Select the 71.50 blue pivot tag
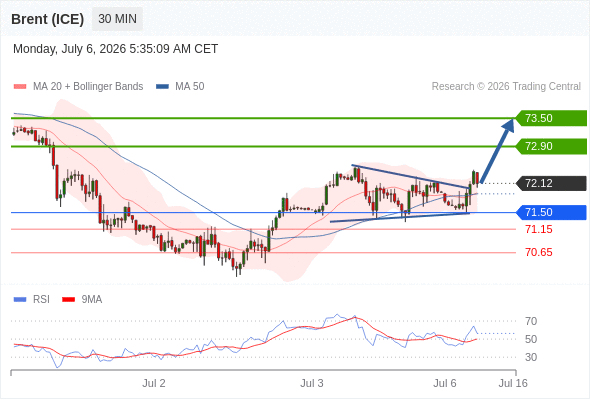 coord(551,213)
